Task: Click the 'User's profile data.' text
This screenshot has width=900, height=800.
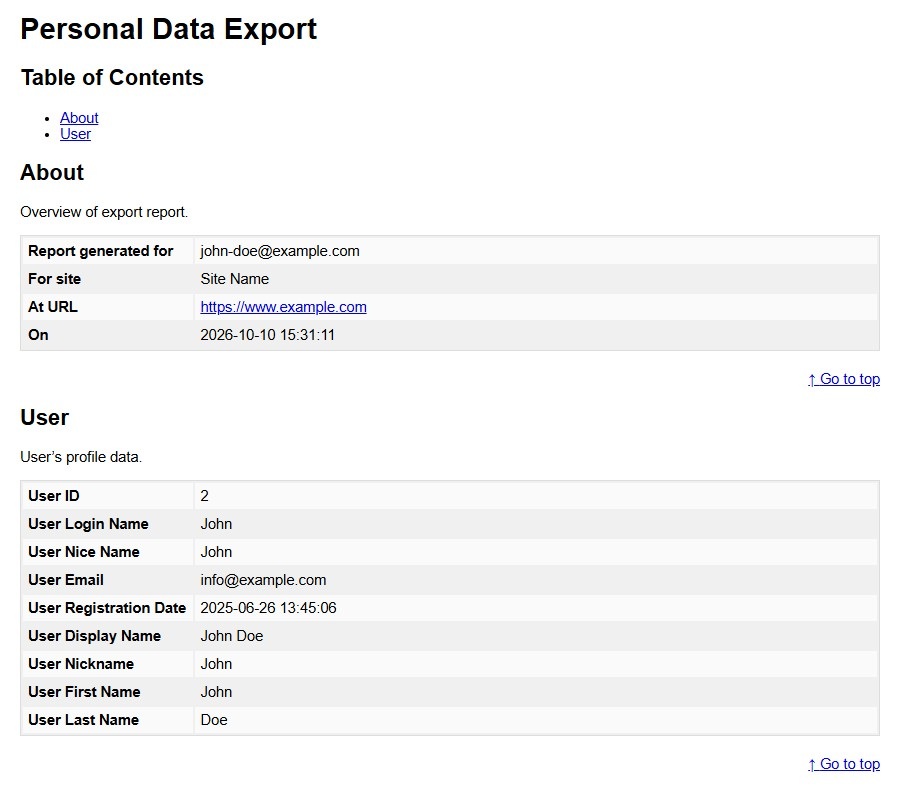Action: coord(81,457)
